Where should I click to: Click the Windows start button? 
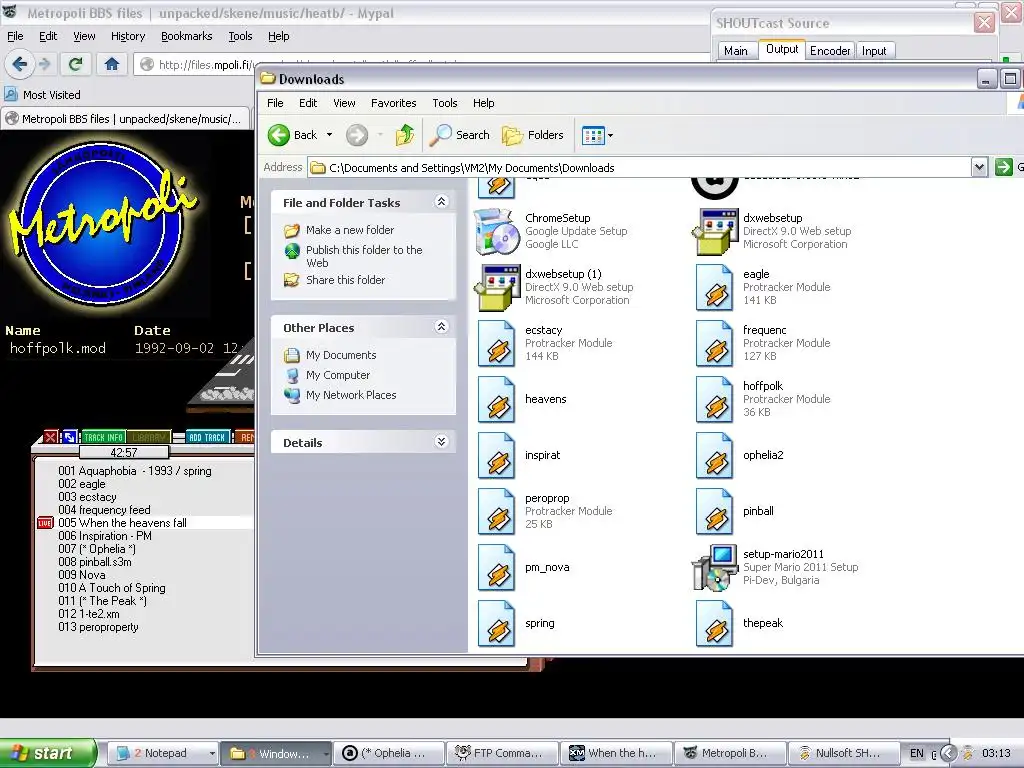coord(48,753)
